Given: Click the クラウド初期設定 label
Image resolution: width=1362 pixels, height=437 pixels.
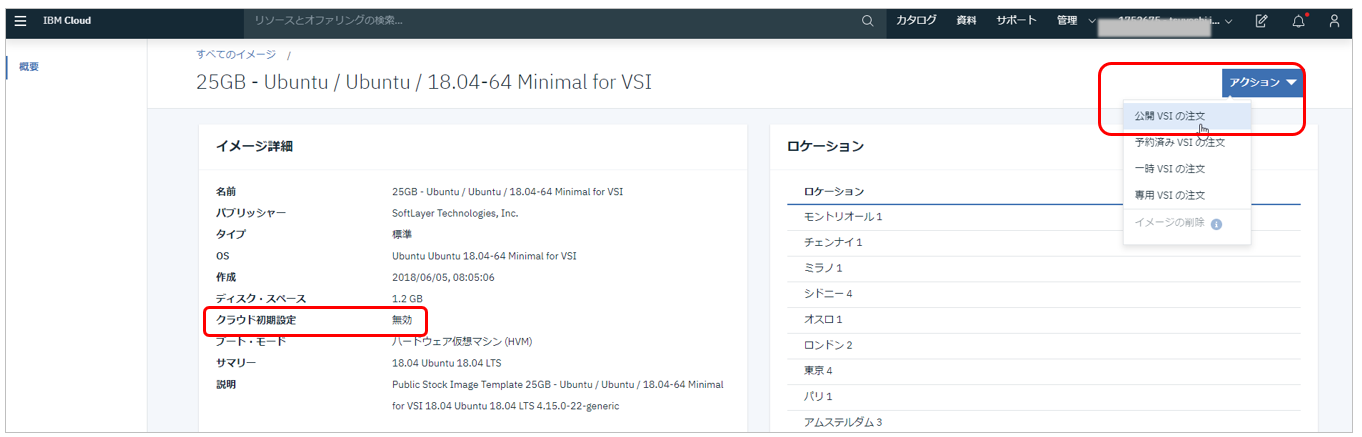Looking at the screenshot, I should pos(256,320).
